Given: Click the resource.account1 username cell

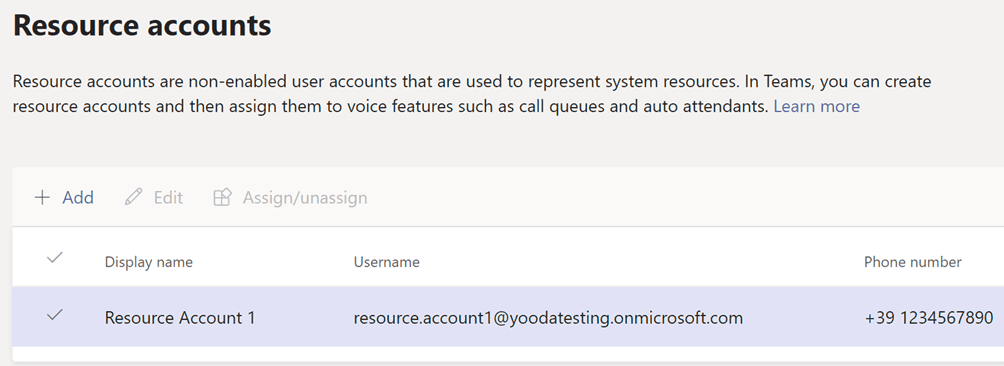Looking at the screenshot, I should click(548, 317).
